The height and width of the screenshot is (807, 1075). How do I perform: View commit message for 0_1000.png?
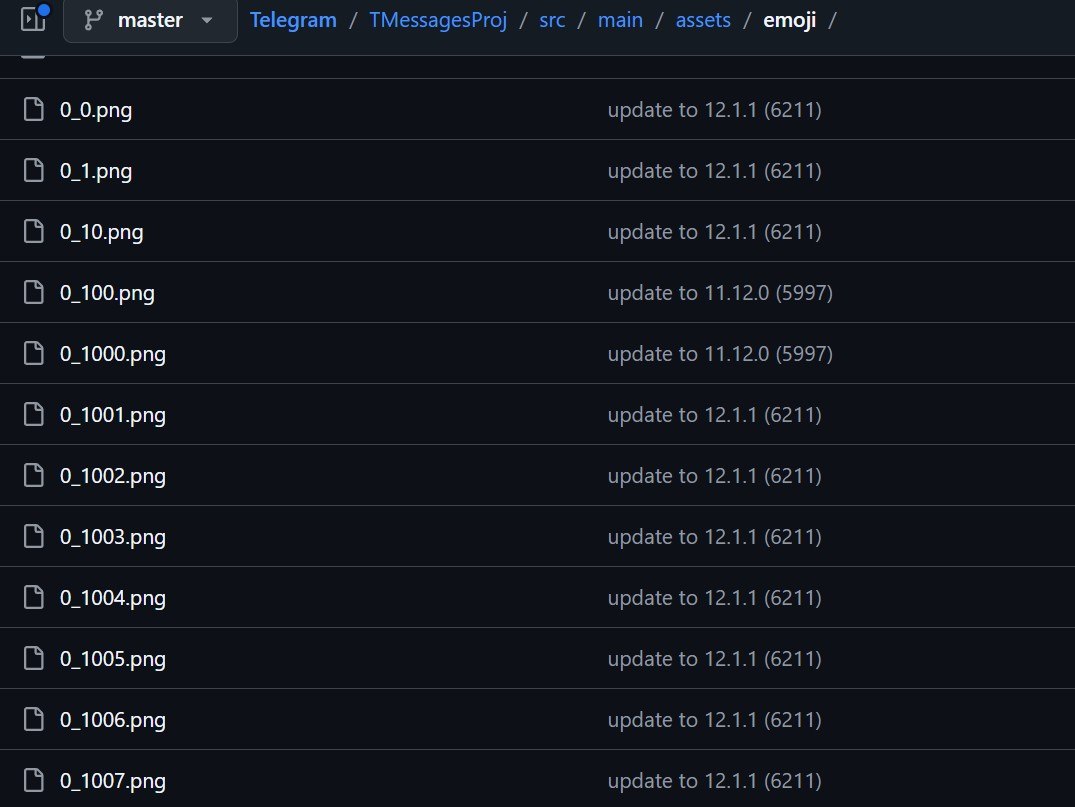[x=720, y=354]
